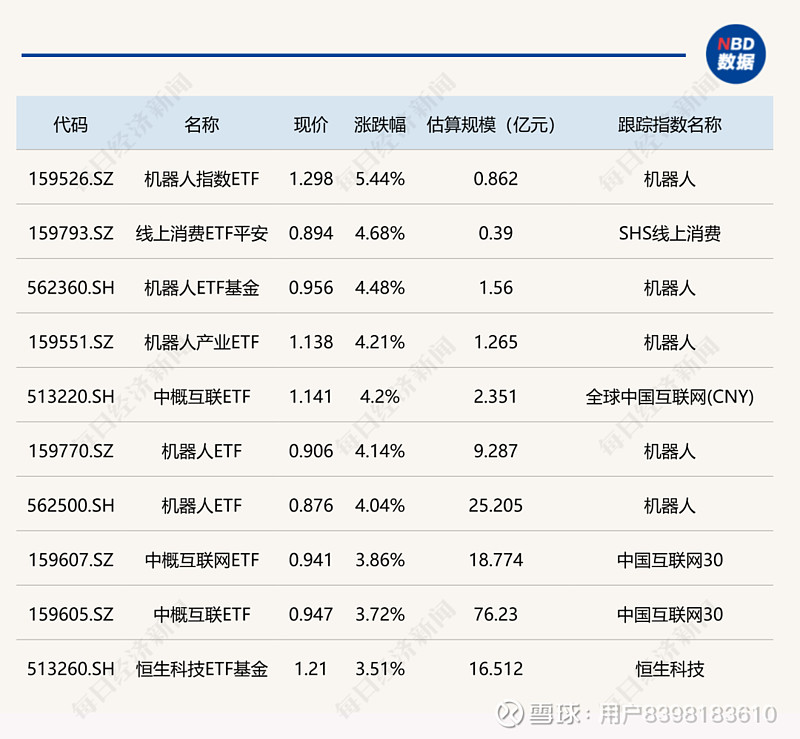This screenshot has height=739, width=800.
Task: Click the 估算规模（亿元）column header
Action: [x=493, y=124]
